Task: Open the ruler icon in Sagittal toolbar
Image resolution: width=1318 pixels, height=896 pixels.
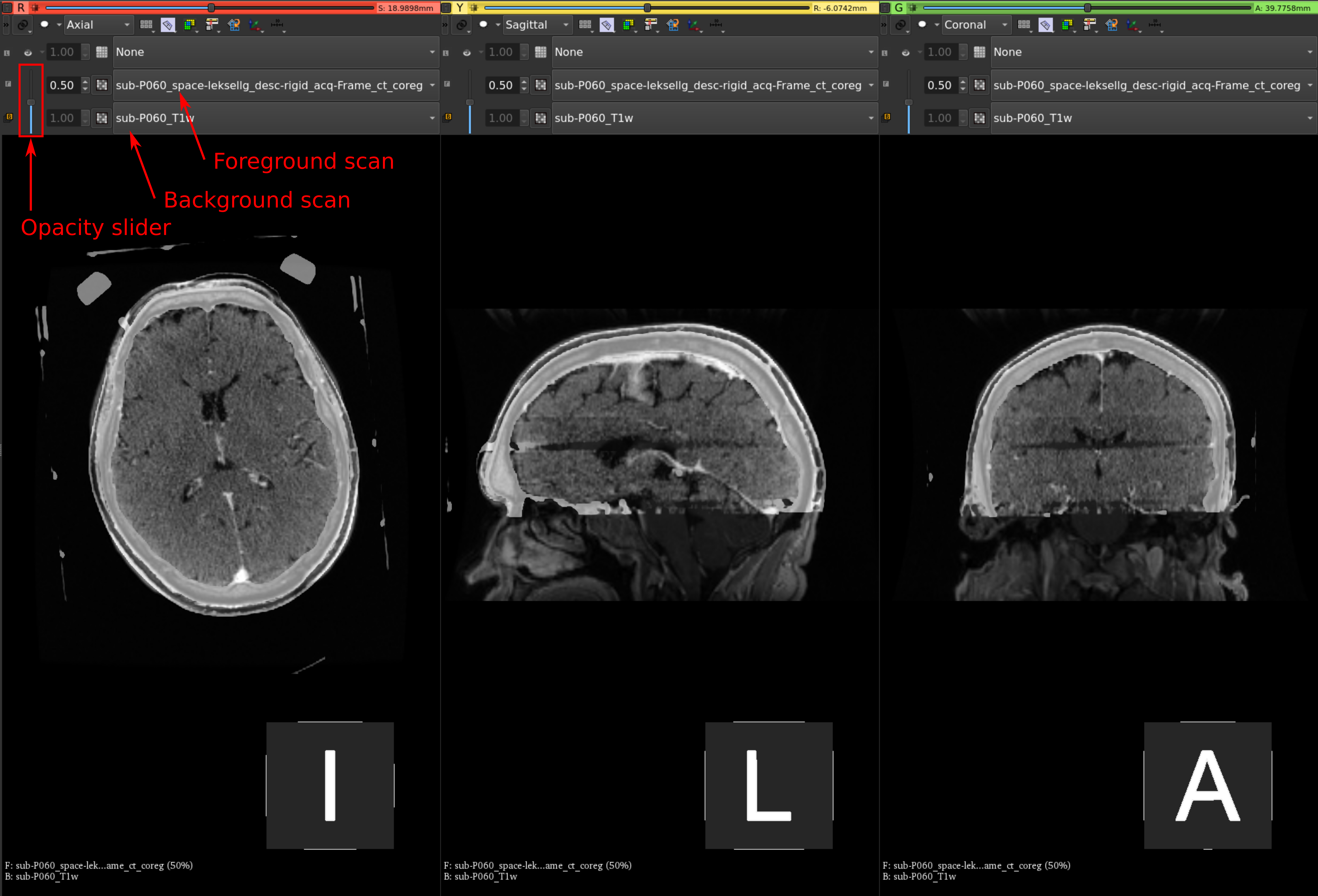Action: pyautogui.click(x=716, y=25)
